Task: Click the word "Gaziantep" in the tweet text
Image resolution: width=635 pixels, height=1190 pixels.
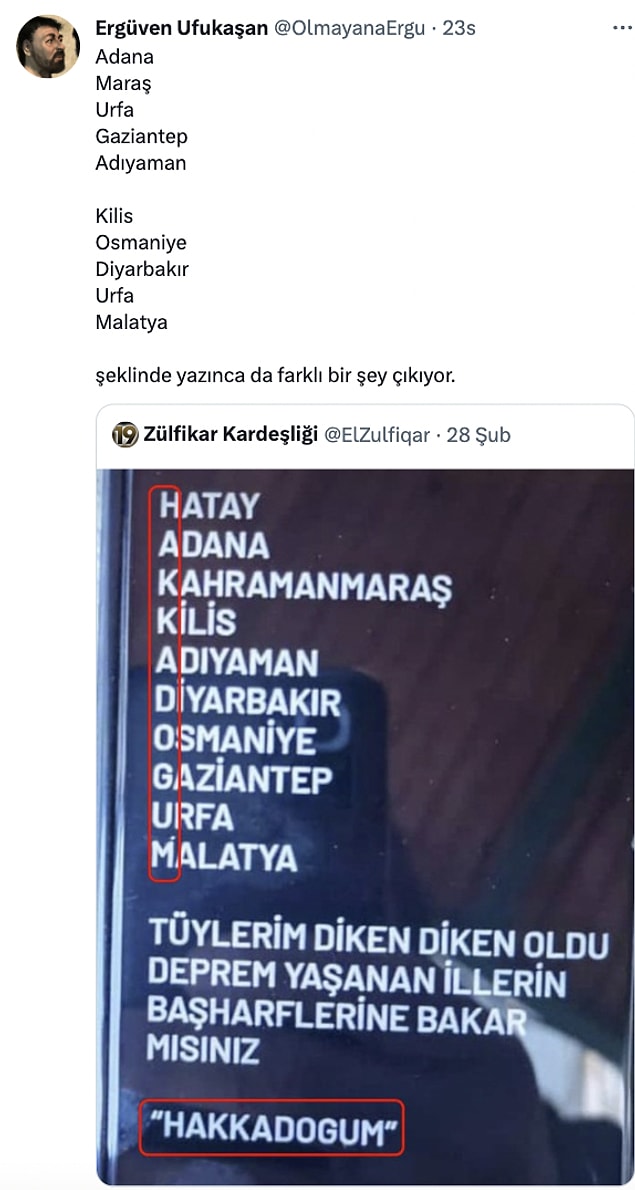Action: pyautogui.click(x=141, y=137)
